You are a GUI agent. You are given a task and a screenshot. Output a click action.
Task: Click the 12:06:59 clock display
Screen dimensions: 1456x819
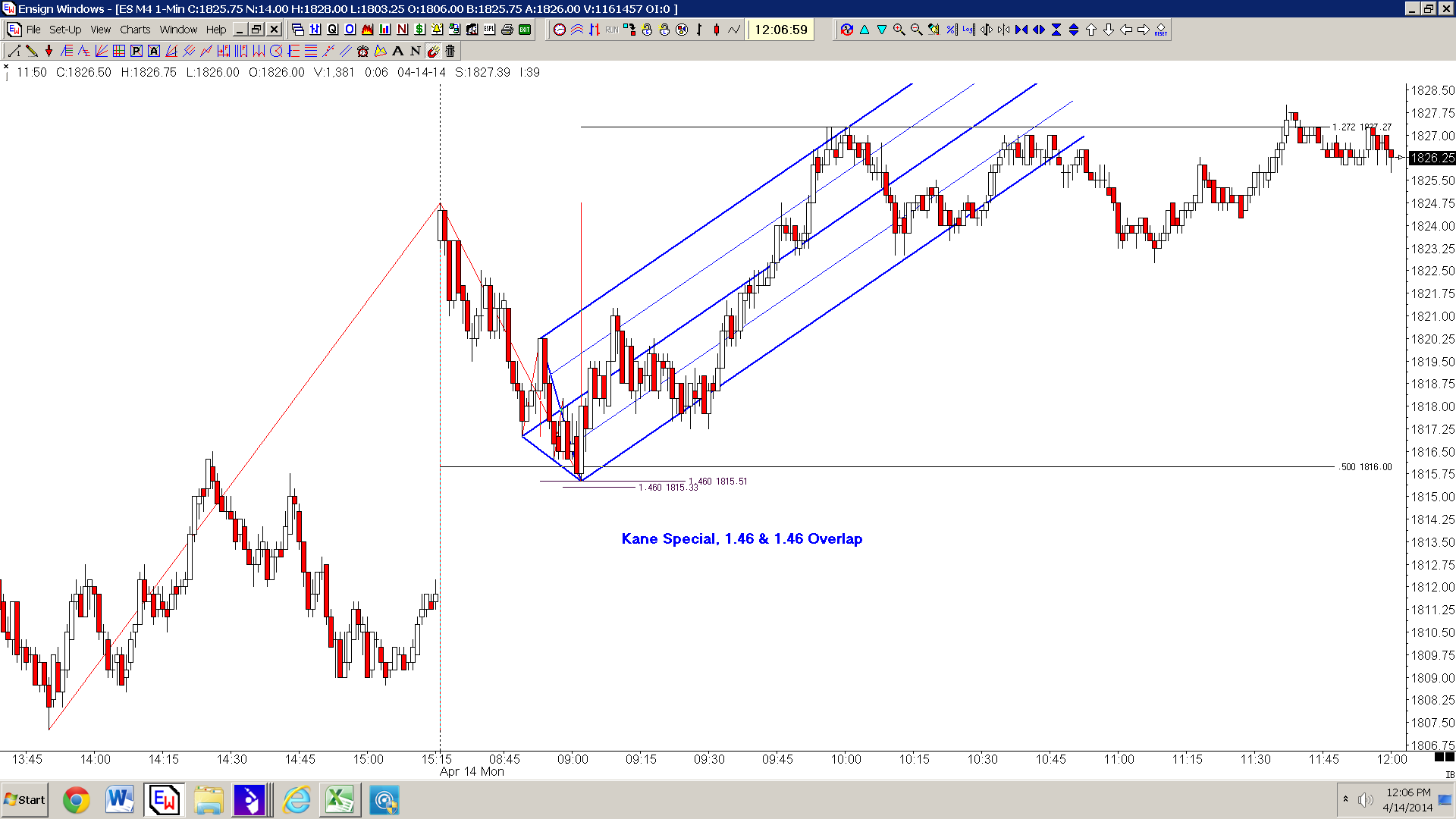click(x=781, y=30)
